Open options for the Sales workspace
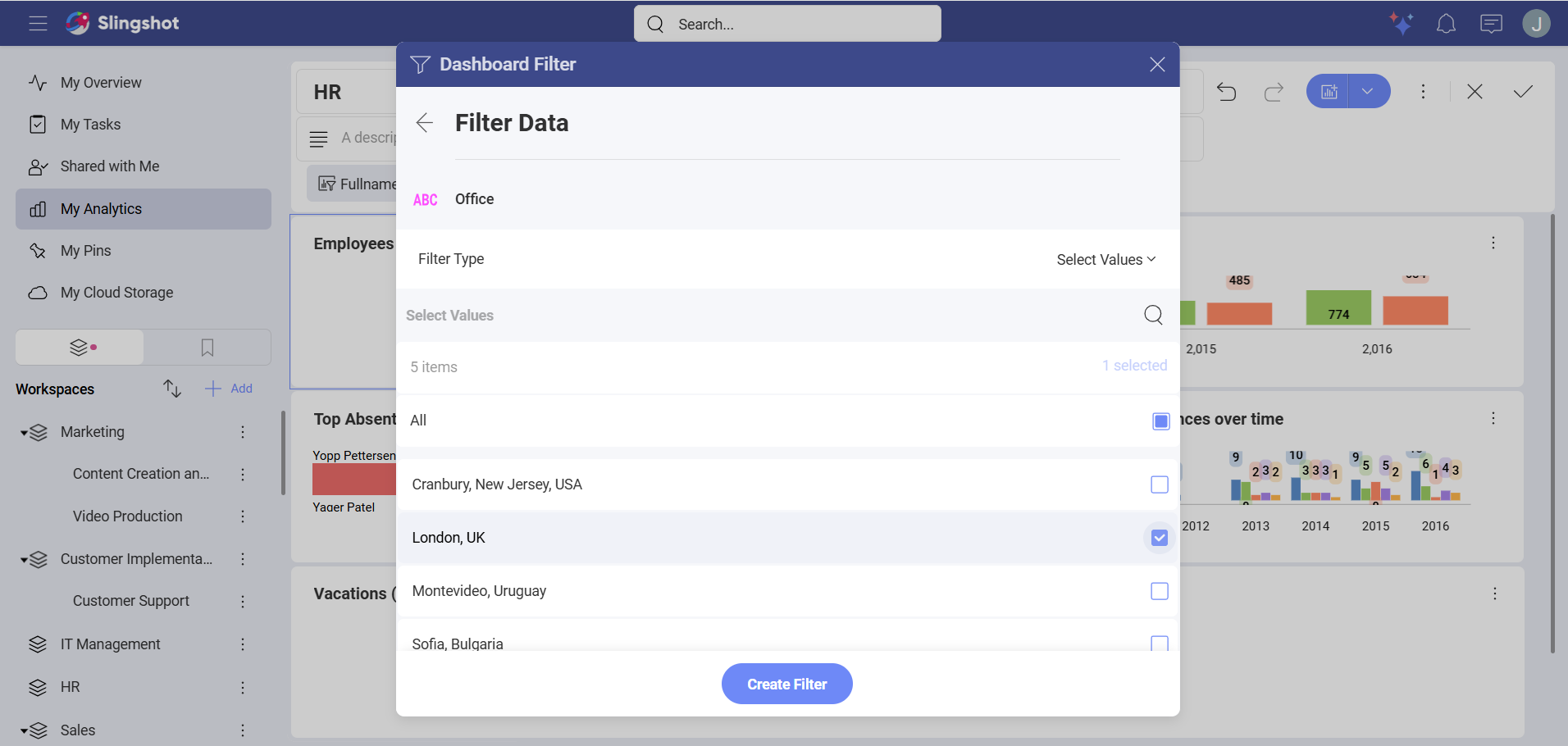This screenshot has height=746, width=1568. pos(243,730)
